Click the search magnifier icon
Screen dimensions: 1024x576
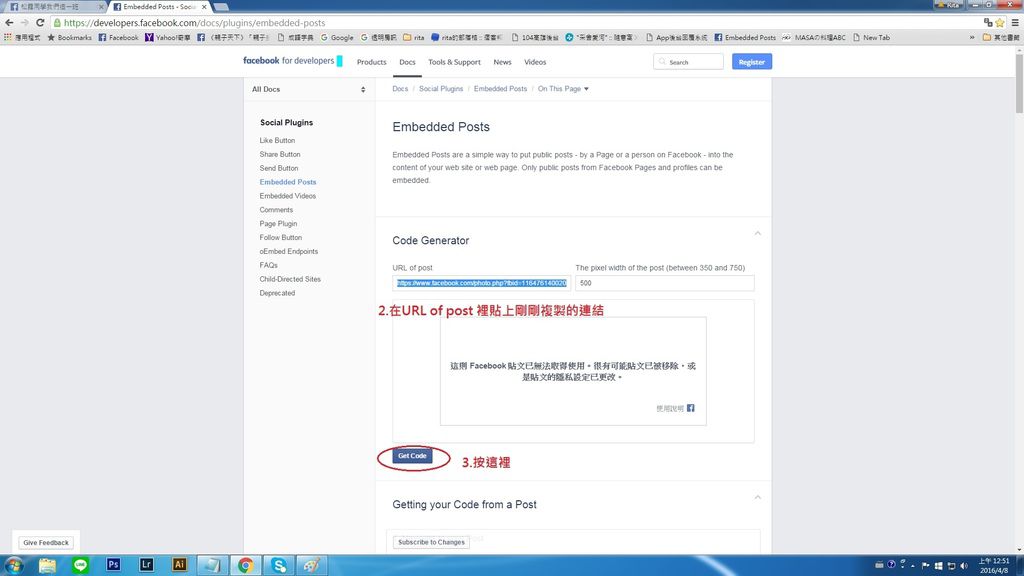662,62
